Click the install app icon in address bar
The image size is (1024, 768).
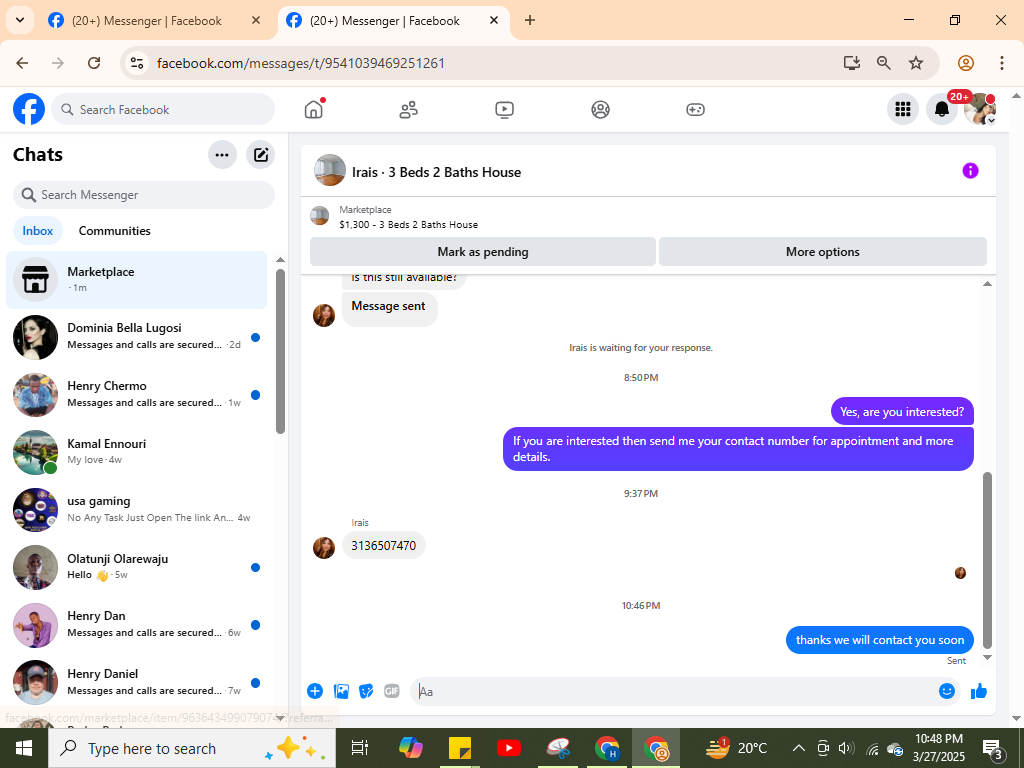coord(852,63)
